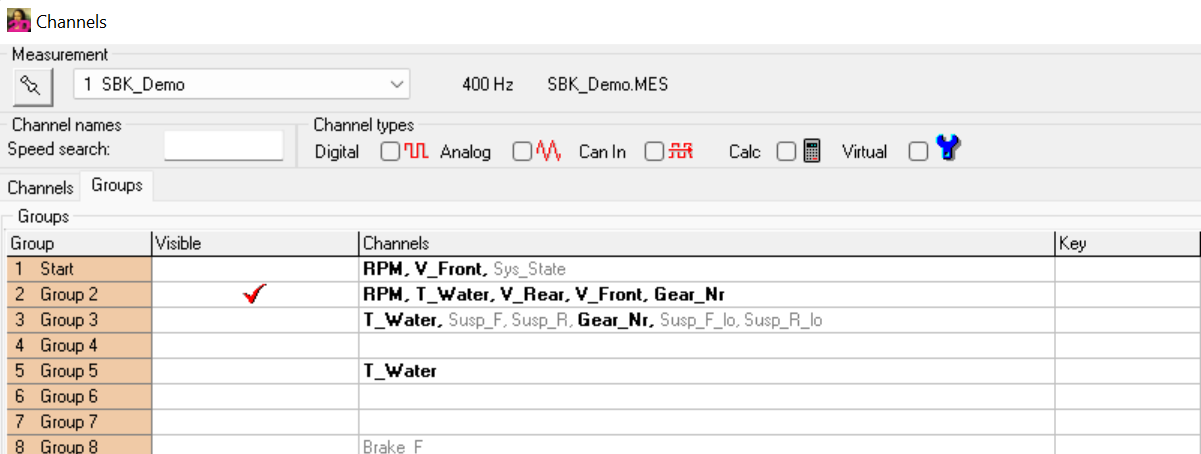
Task: Enable the Virtual channel type checkbox
Action: coord(918,152)
